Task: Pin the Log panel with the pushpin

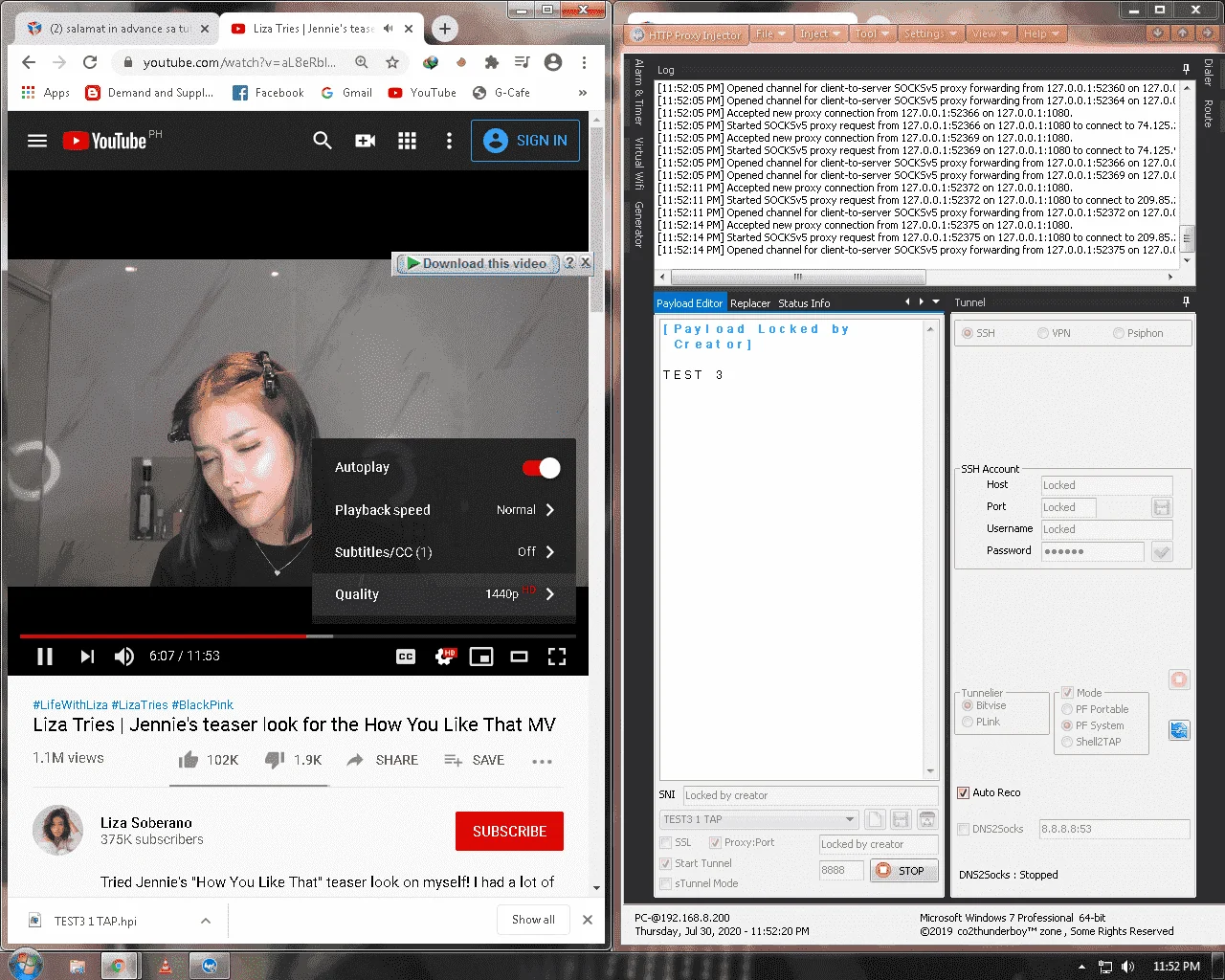Action: click(x=1186, y=69)
